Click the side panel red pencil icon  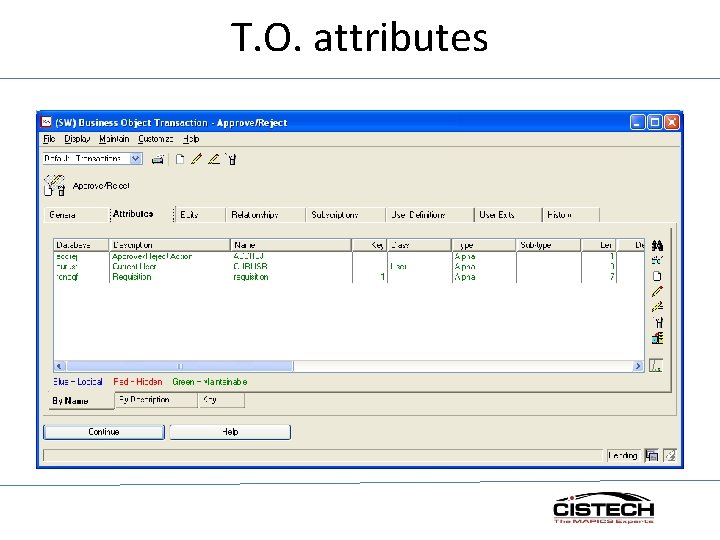pos(657,291)
